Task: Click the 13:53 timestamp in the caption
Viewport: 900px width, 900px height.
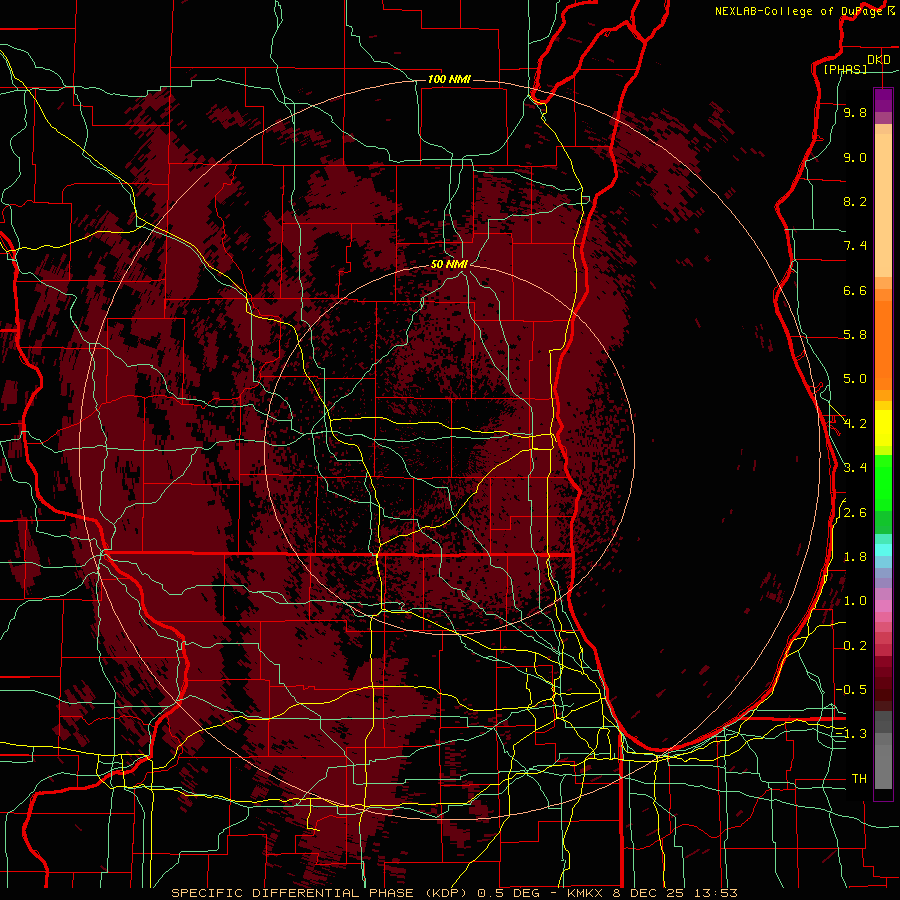Action: 715,893
